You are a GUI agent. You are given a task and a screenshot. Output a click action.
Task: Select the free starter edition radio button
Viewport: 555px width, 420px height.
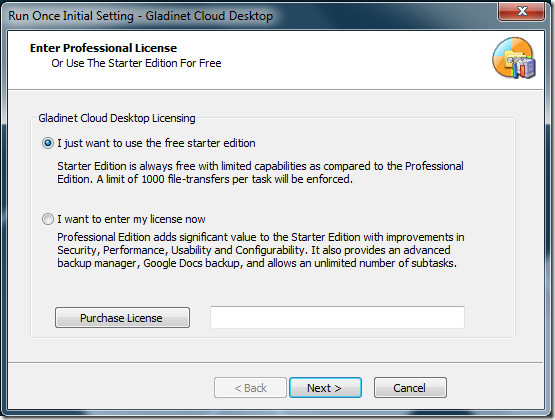tap(48, 143)
